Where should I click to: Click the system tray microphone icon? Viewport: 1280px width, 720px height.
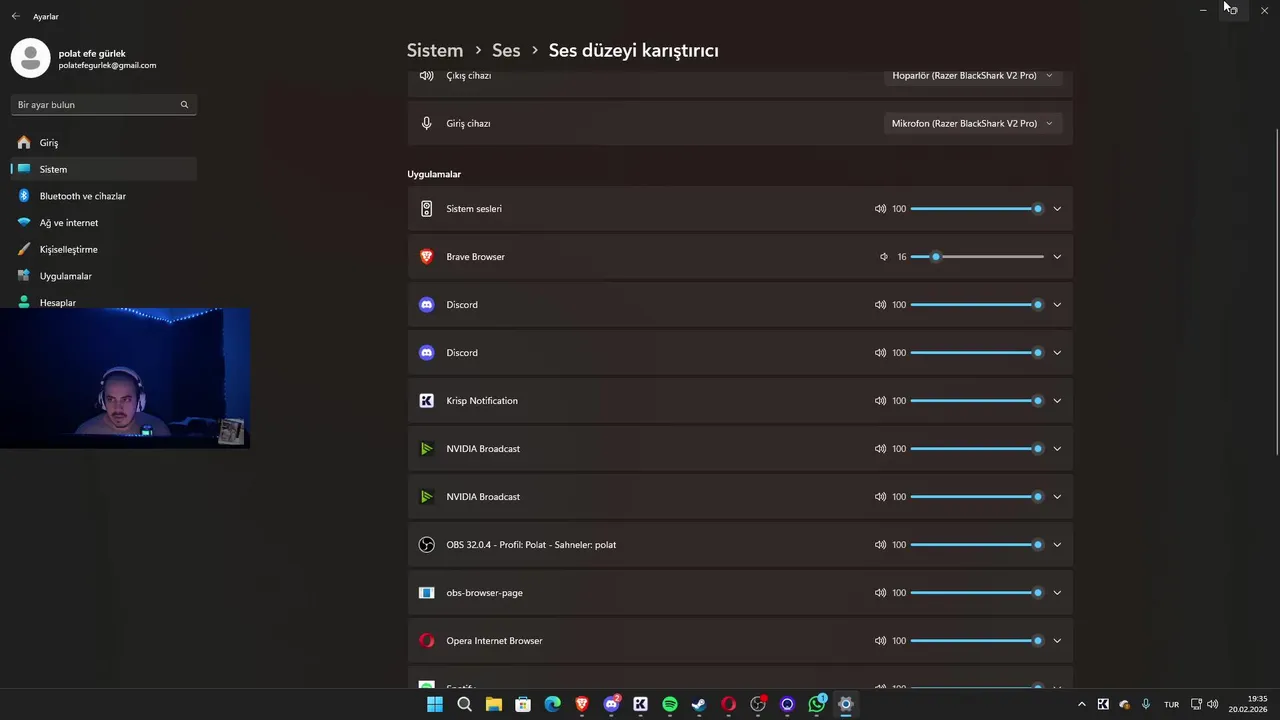pos(1146,704)
